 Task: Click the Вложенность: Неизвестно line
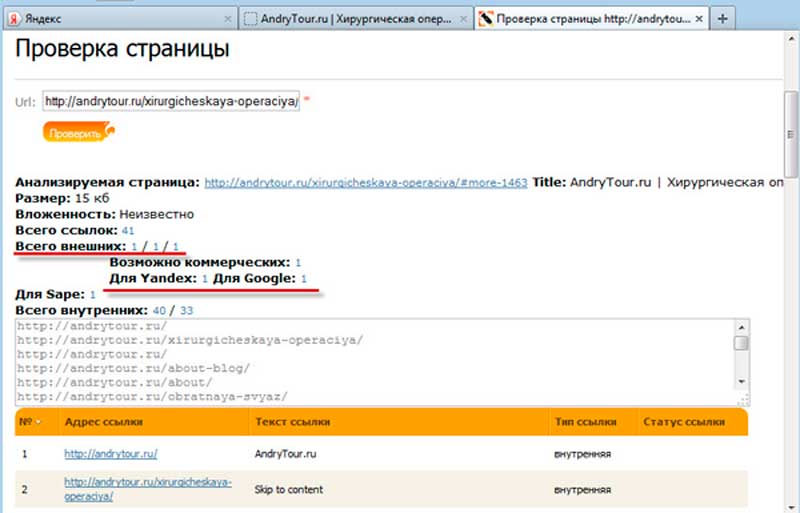tap(105, 214)
